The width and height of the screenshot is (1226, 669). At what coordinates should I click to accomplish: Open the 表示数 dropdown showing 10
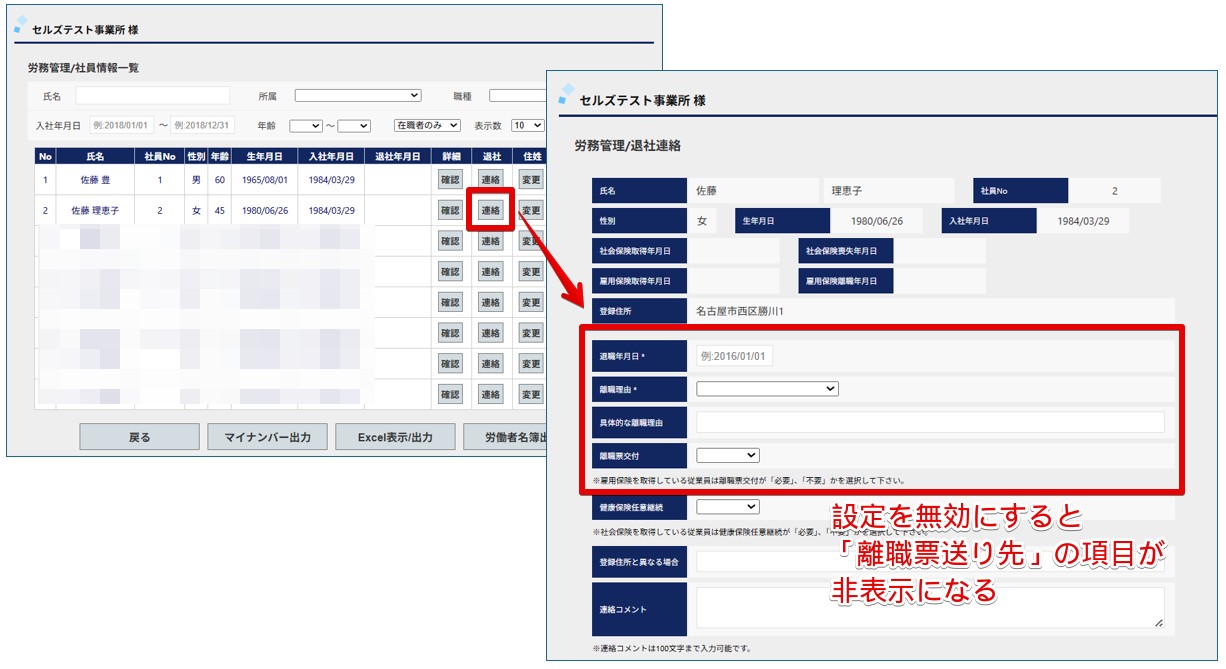coord(527,126)
